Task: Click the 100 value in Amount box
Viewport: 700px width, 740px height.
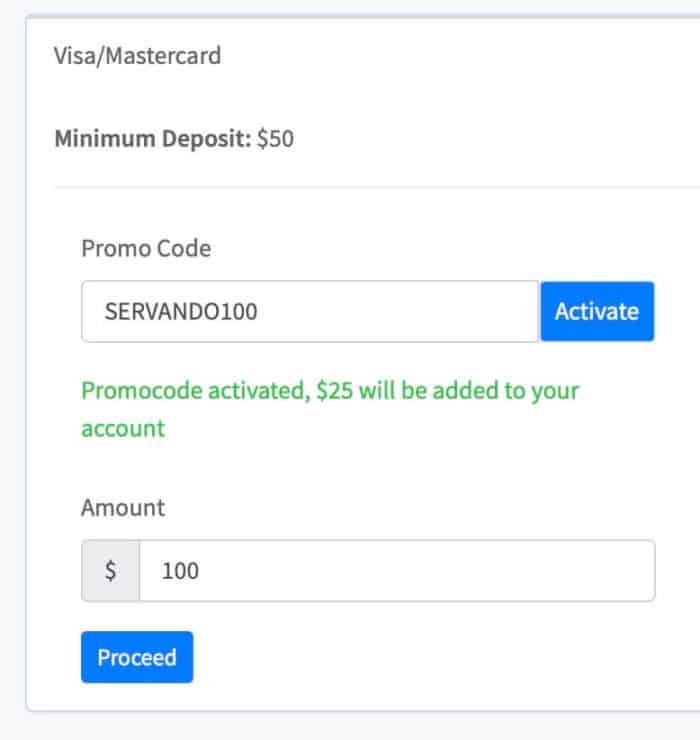Action: click(180, 571)
